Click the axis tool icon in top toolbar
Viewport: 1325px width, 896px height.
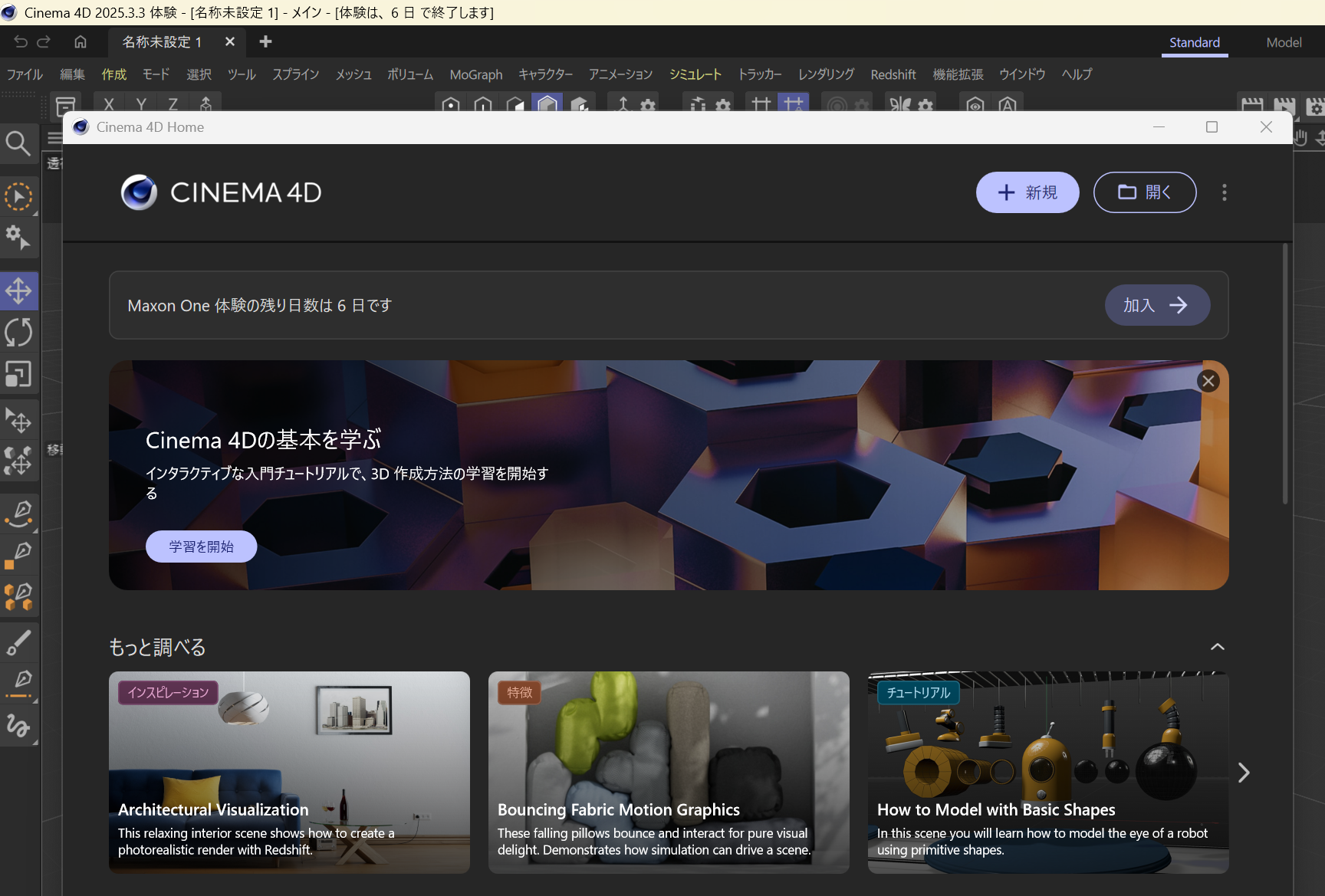coord(623,103)
